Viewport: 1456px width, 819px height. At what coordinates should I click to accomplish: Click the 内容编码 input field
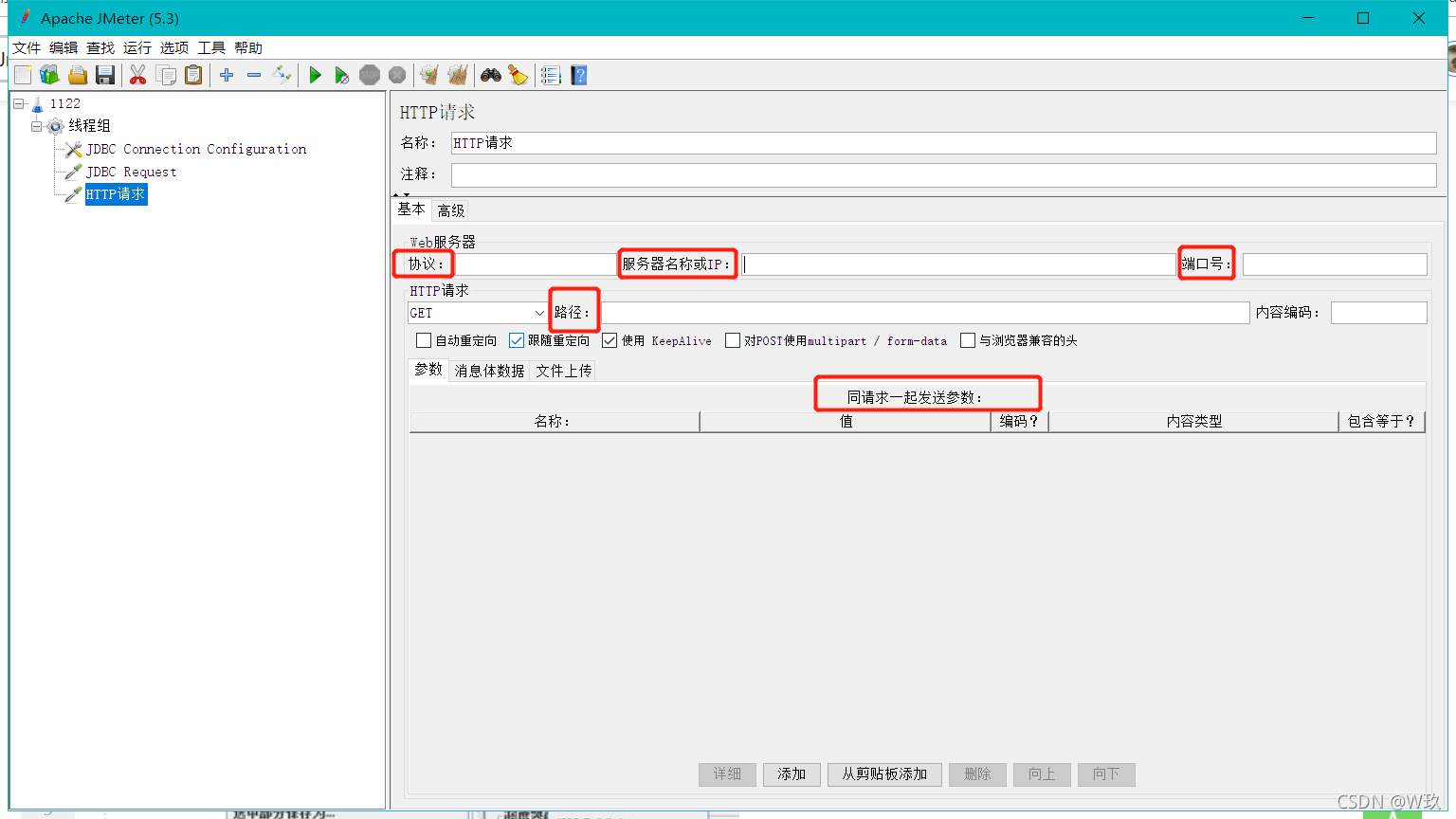1379,313
